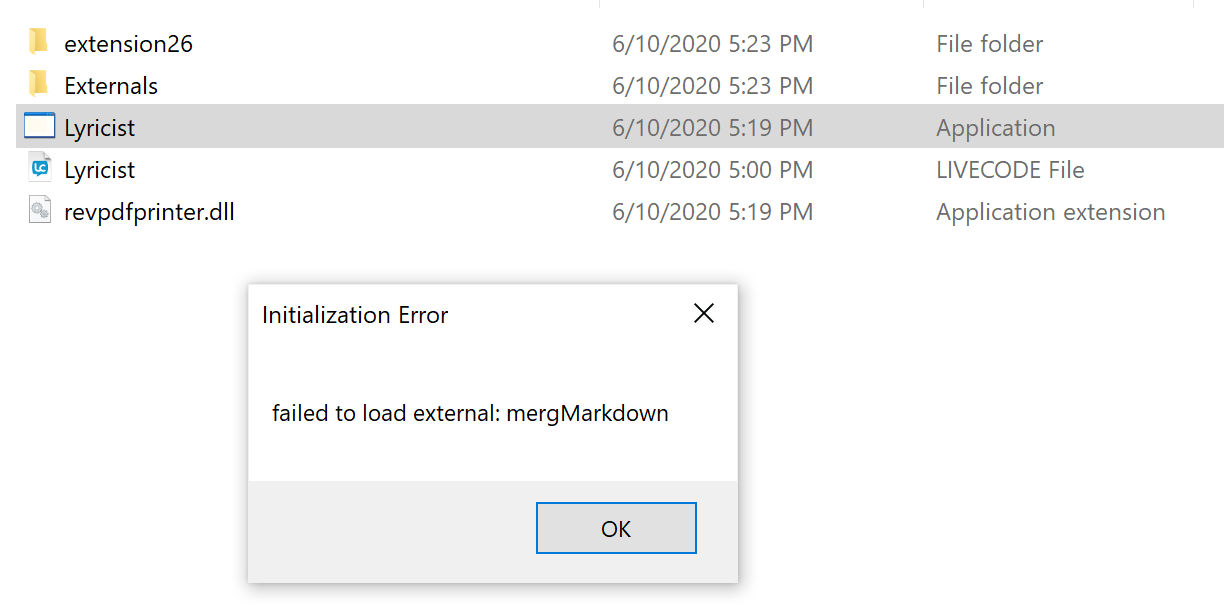Select the extension26 folder name
The height and width of the screenshot is (616, 1224).
(x=128, y=44)
